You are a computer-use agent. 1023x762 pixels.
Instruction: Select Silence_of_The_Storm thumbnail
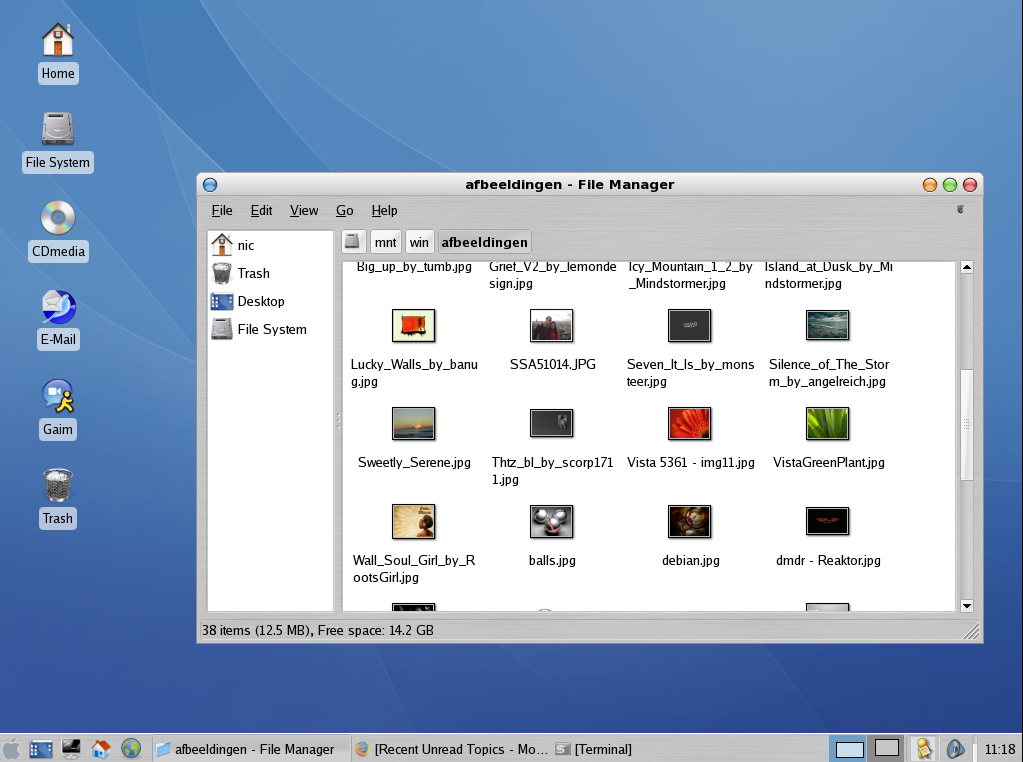[x=828, y=326]
